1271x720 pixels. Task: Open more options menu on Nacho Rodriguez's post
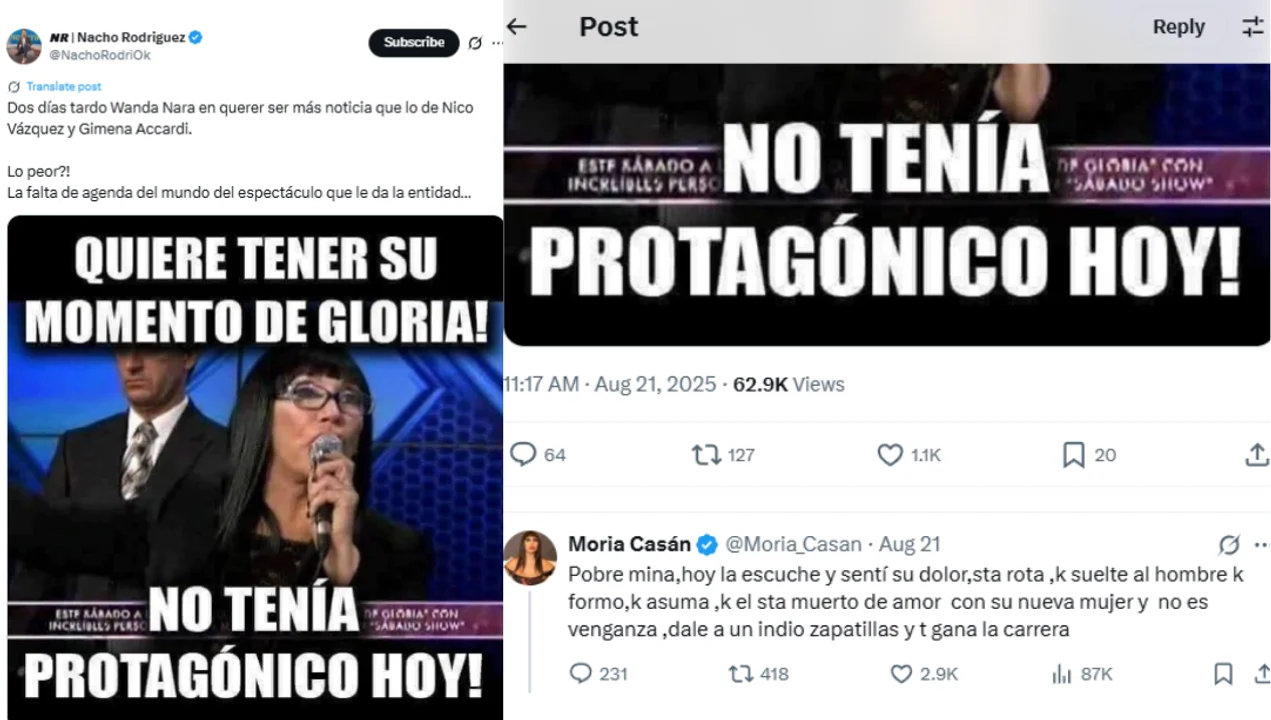497,43
